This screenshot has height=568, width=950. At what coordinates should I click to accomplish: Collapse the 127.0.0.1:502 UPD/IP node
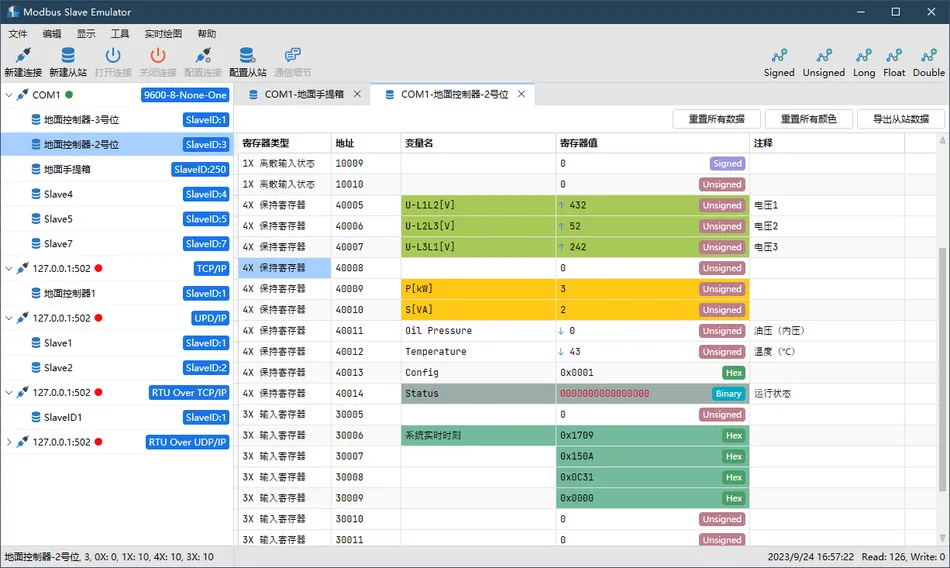9,318
